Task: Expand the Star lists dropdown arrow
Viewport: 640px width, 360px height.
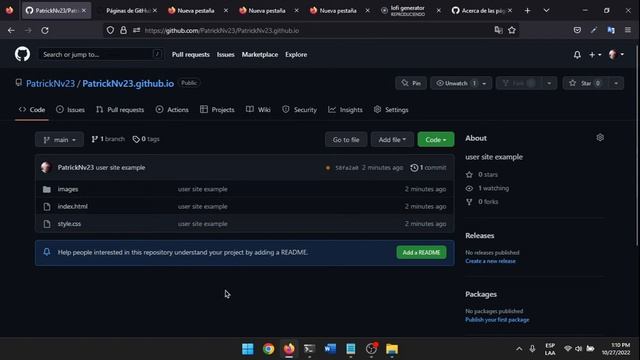Action: (616, 83)
